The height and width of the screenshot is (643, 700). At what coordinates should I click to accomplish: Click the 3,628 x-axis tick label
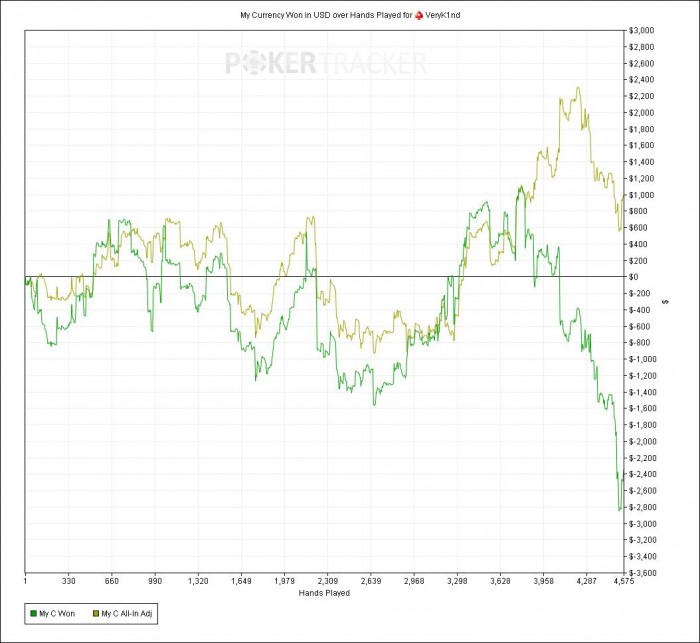(x=500, y=581)
